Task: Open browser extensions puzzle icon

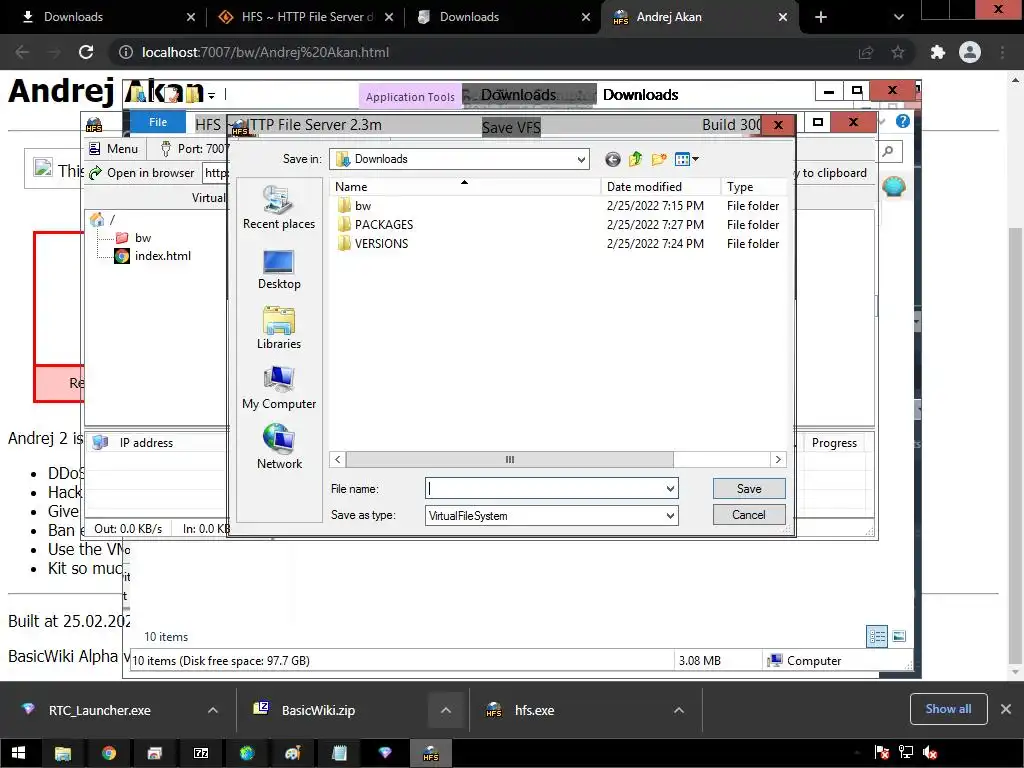Action: (x=938, y=52)
